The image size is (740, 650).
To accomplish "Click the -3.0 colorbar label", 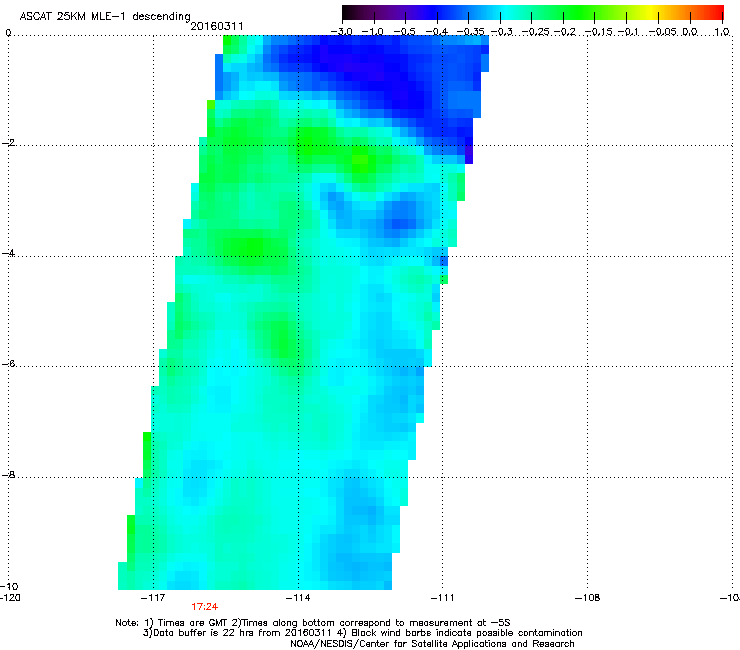I will click(x=341, y=32).
